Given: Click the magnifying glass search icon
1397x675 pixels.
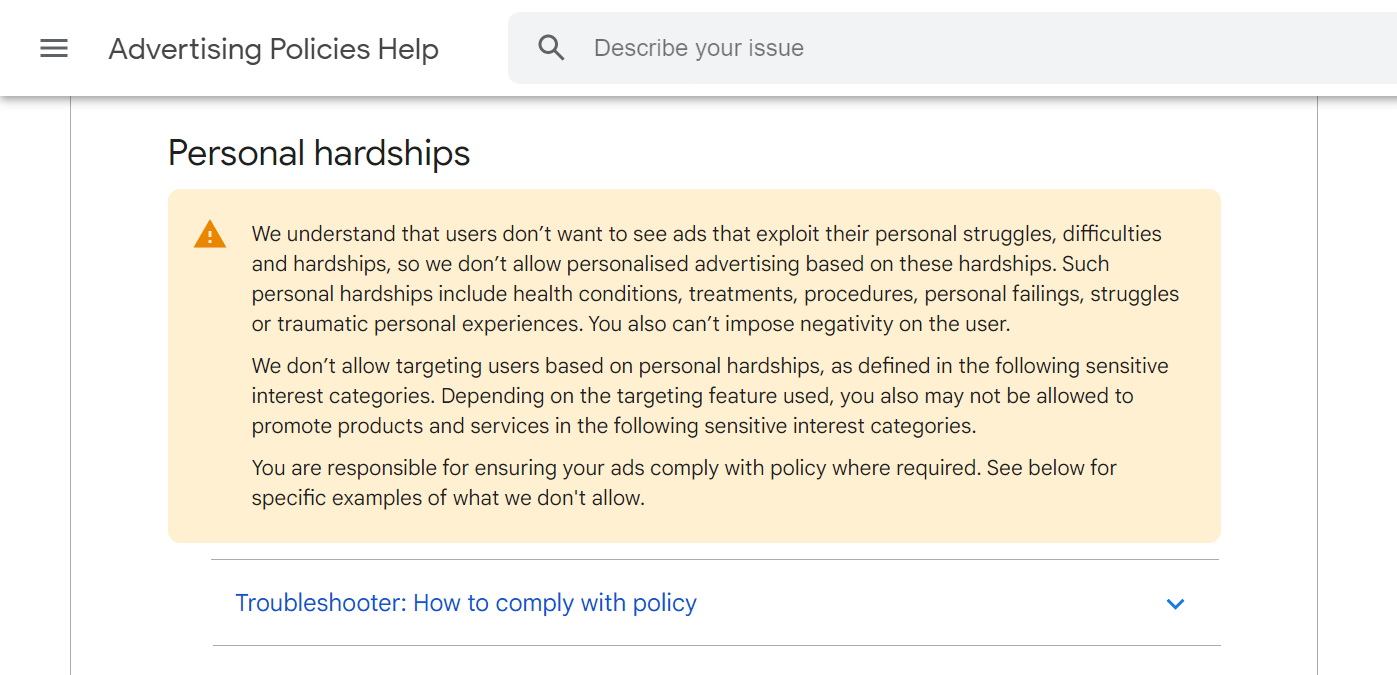Looking at the screenshot, I should pyautogui.click(x=551, y=48).
